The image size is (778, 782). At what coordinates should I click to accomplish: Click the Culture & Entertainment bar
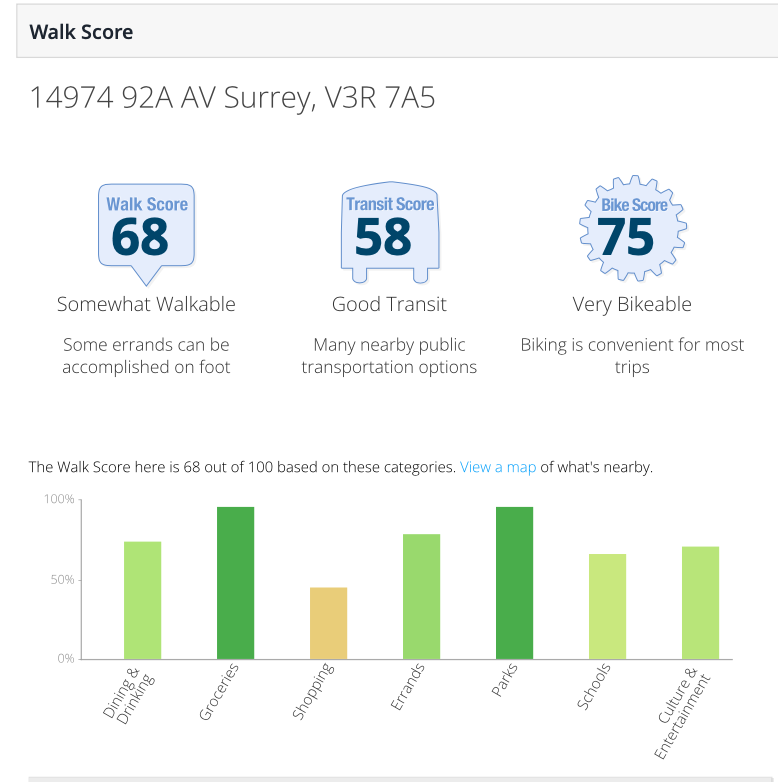coord(700,602)
